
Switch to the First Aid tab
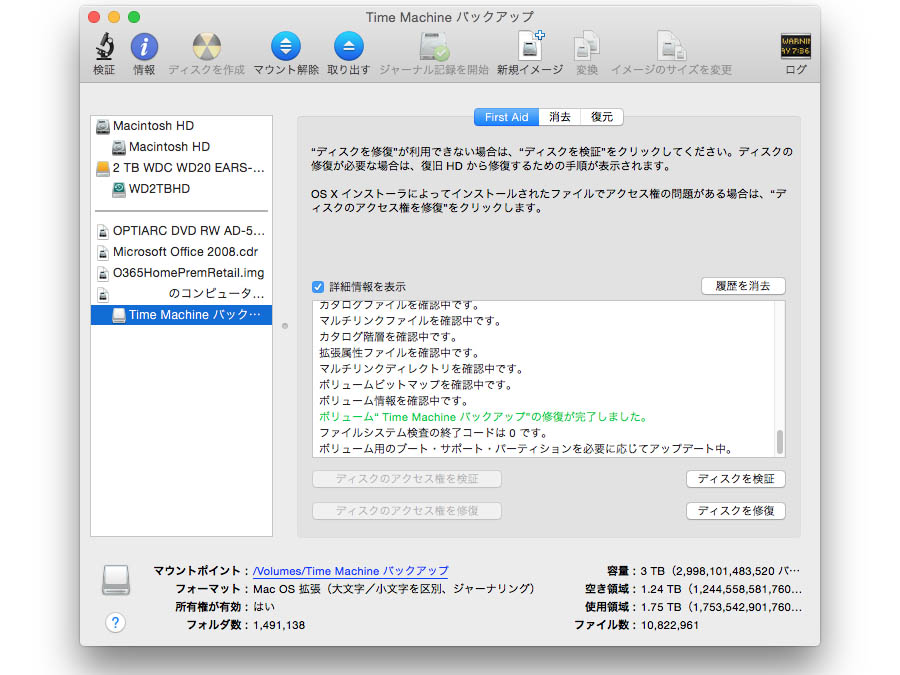506,117
